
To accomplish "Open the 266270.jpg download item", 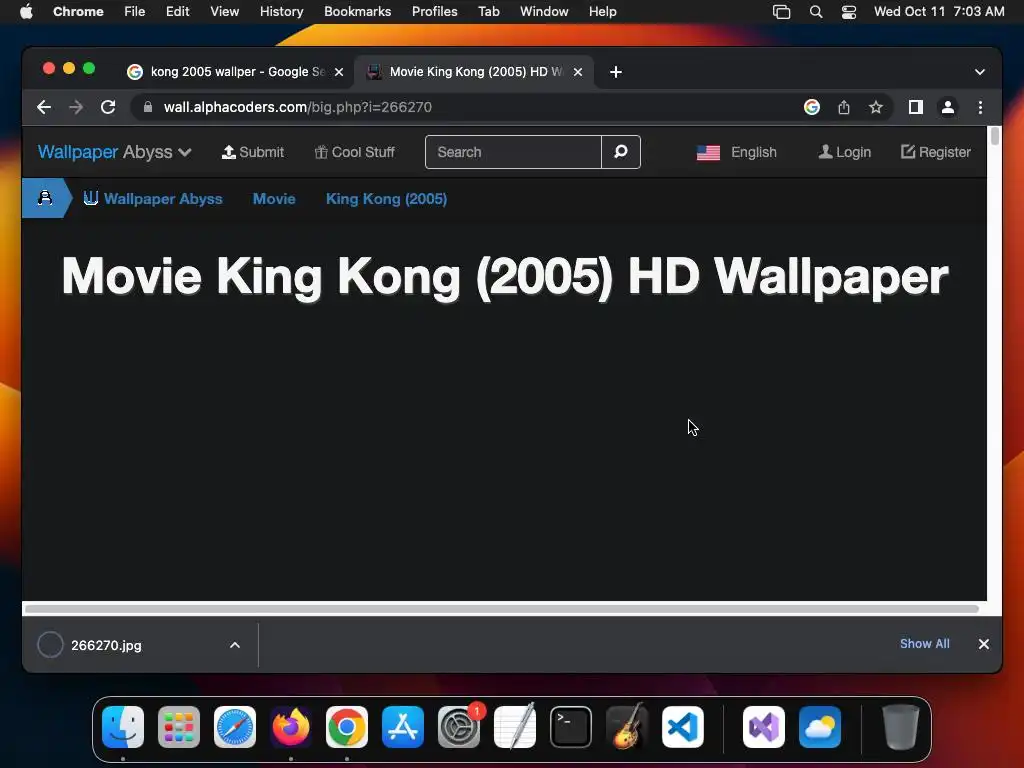I will [106, 645].
